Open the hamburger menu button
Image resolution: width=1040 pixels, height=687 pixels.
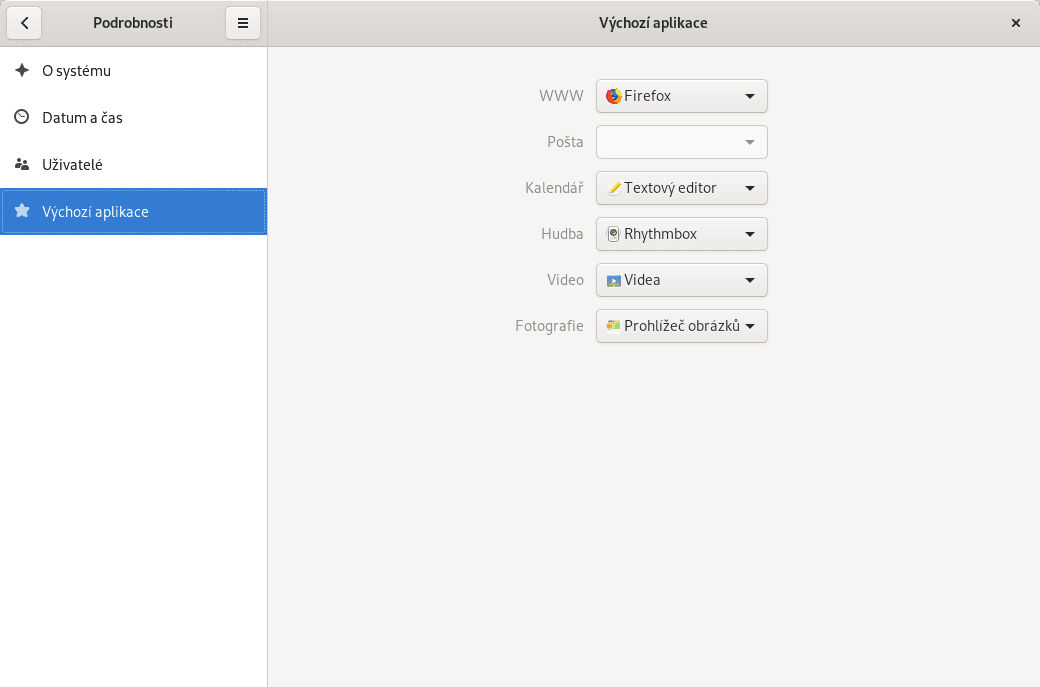tap(243, 23)
